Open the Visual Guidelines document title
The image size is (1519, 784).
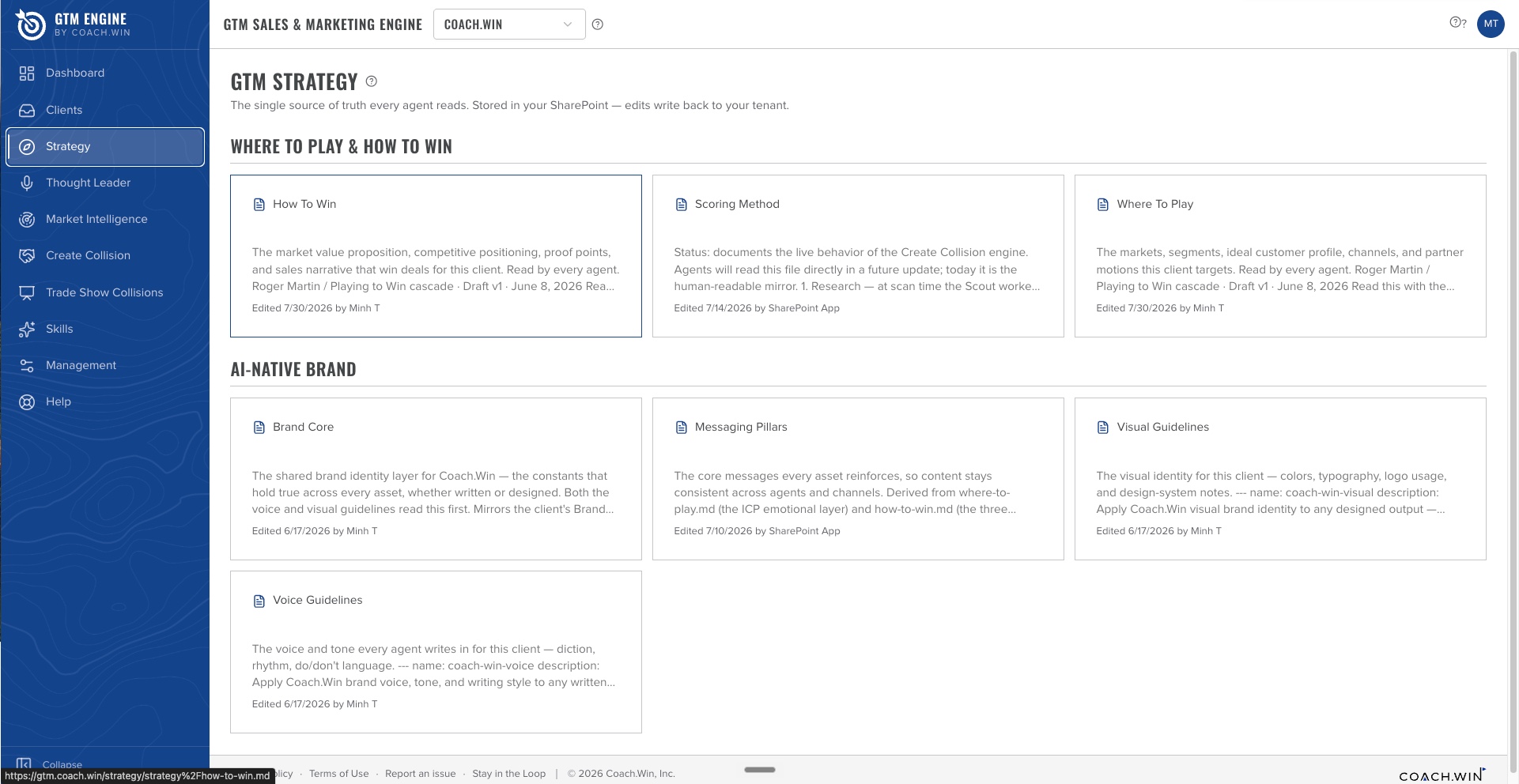coord(1163,427)
